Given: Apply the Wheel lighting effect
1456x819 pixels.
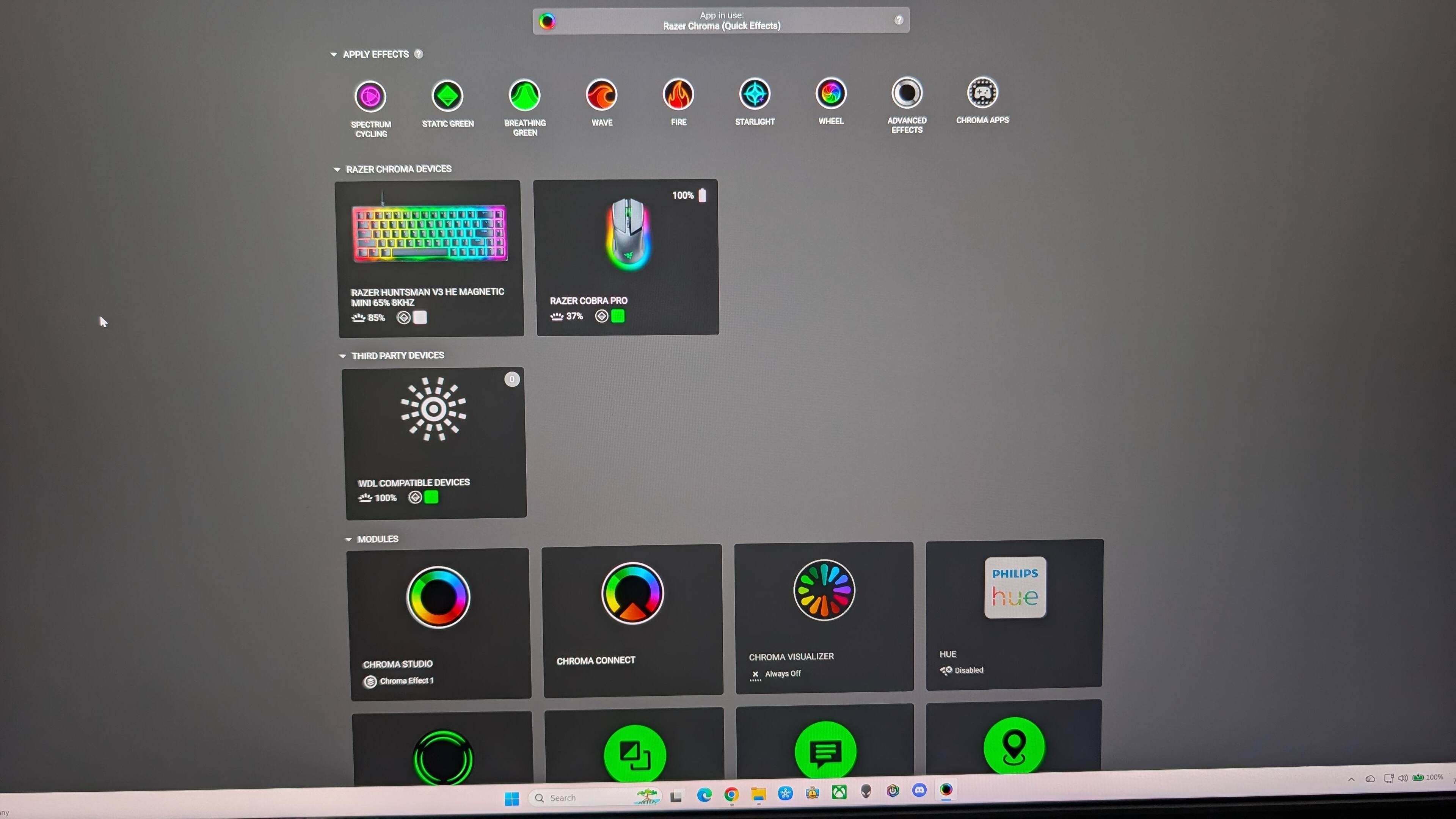Looking at the screenshot, I should 831,100.
